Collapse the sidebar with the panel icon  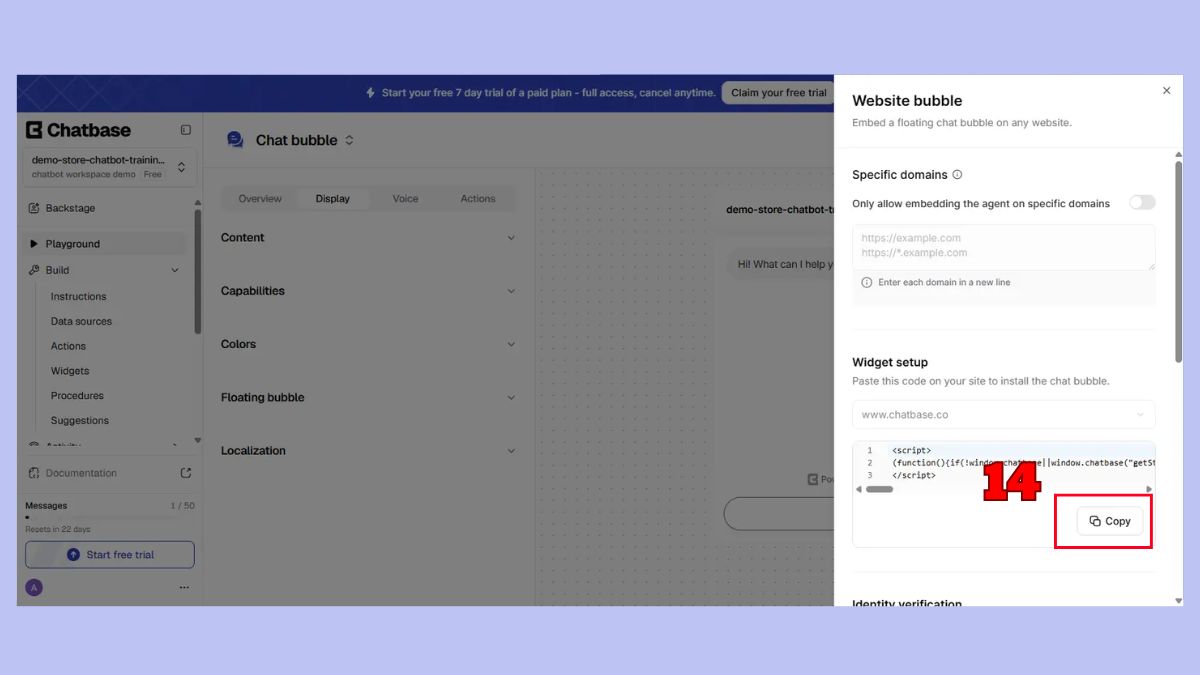point(185,130)
